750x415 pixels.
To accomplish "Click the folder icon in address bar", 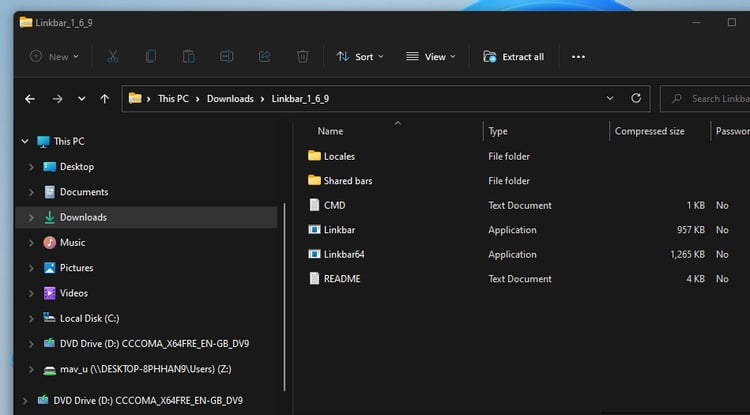I will [x=135, y=98].
